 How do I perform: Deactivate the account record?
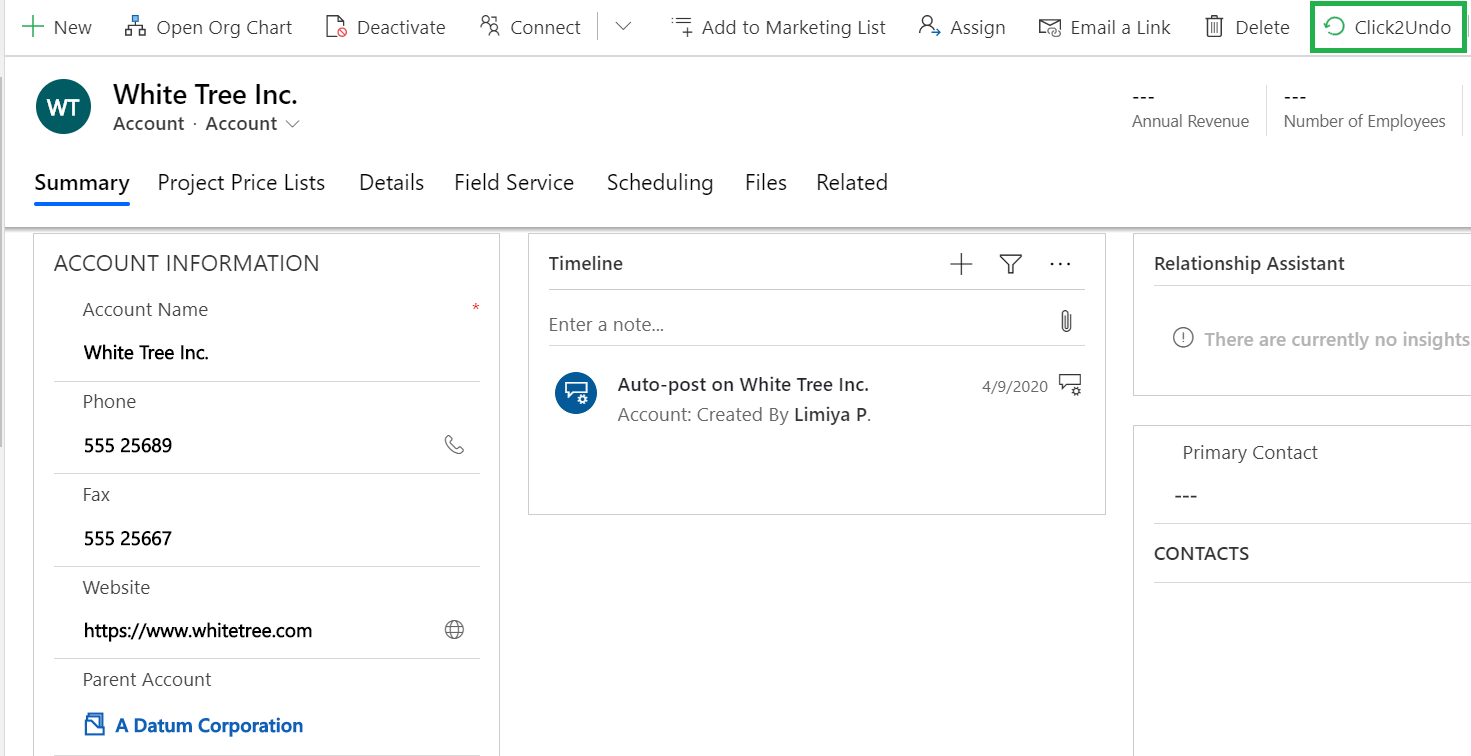pyautogui.click(x=385, y=26)
